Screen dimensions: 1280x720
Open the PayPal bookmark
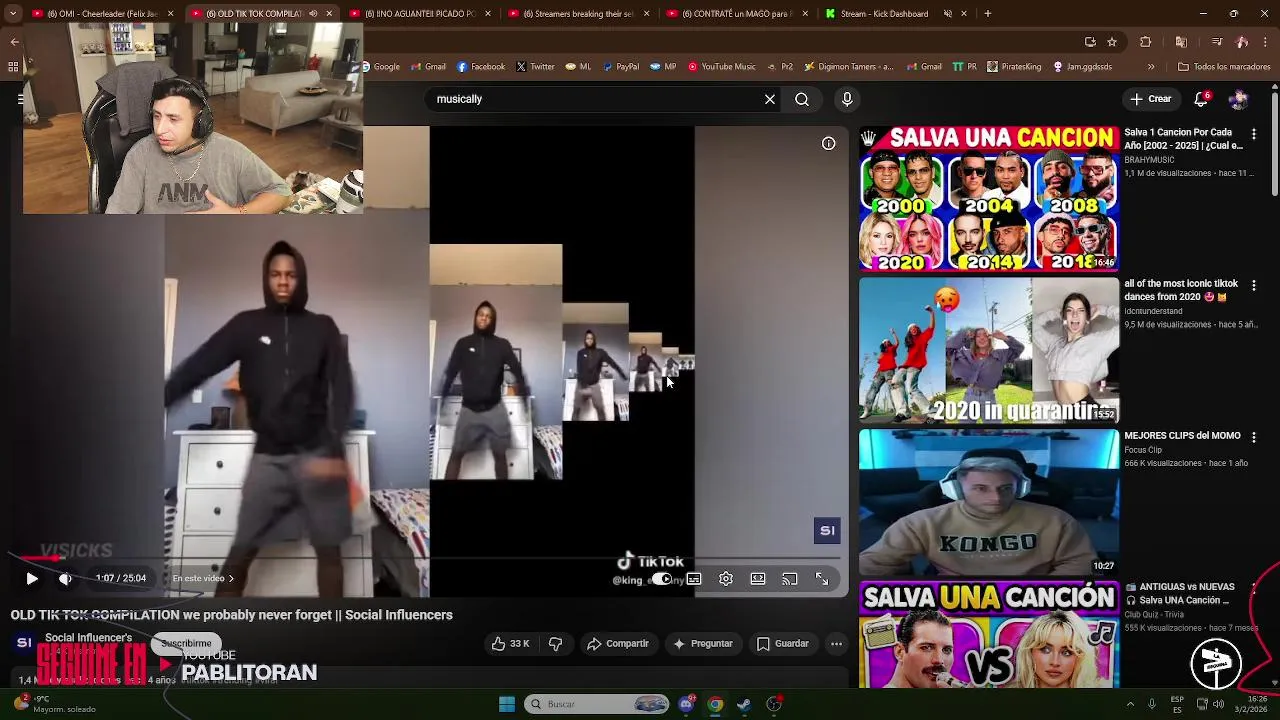(x=619, y=67)
